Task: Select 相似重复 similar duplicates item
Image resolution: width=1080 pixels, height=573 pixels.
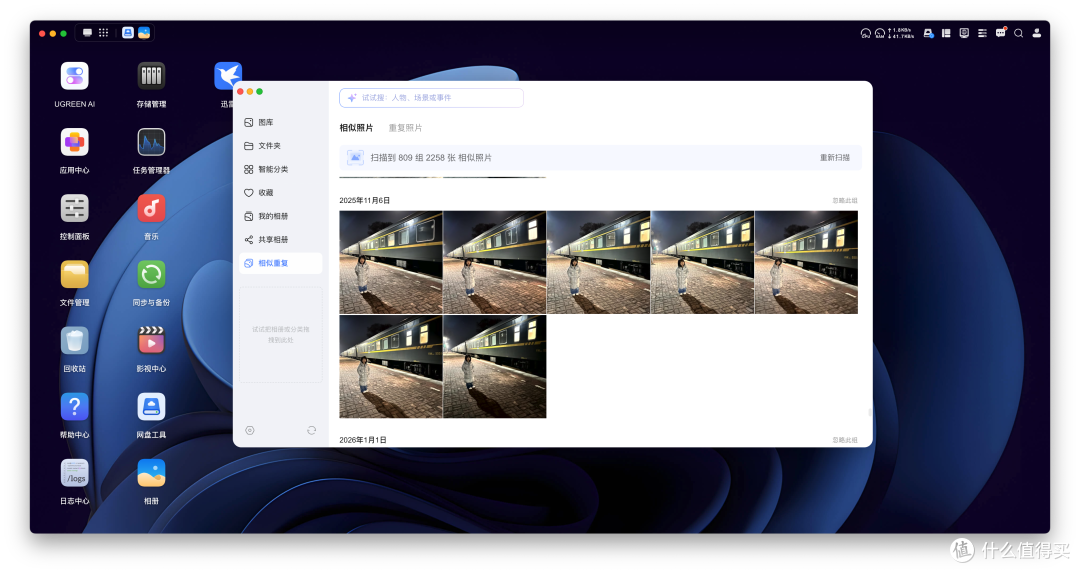Action: (280, 263)
